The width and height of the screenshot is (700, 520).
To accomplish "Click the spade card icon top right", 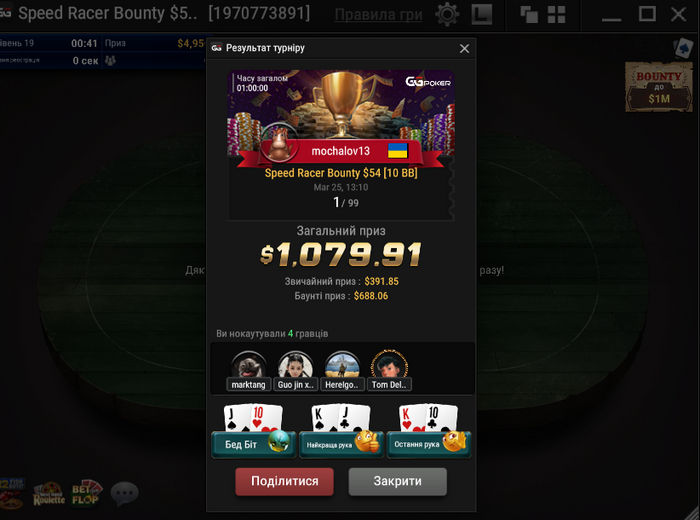I will click(683, 48).
